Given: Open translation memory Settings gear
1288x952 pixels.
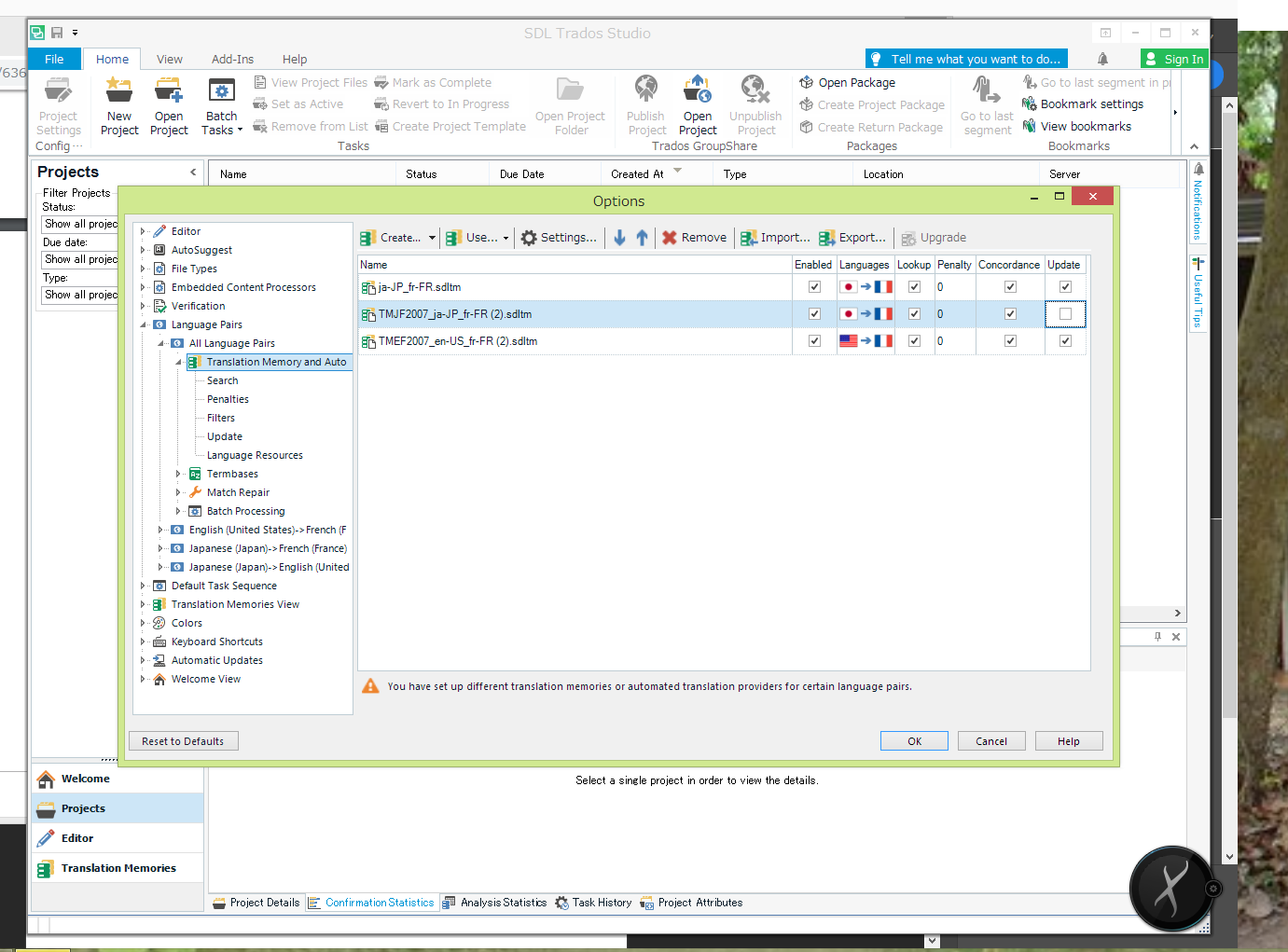Looking at the screenshot, I should [558, 238].
